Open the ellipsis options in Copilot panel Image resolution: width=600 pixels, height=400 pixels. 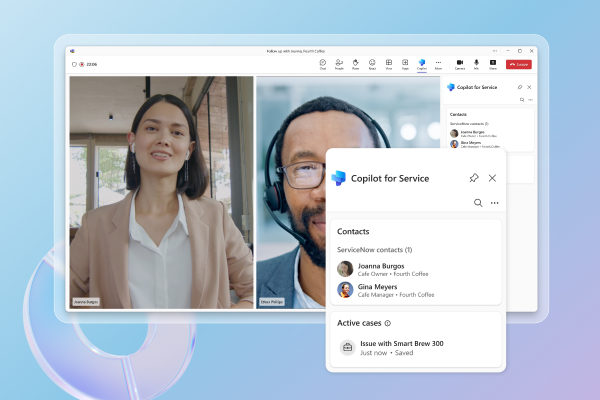tap(494, 203)
